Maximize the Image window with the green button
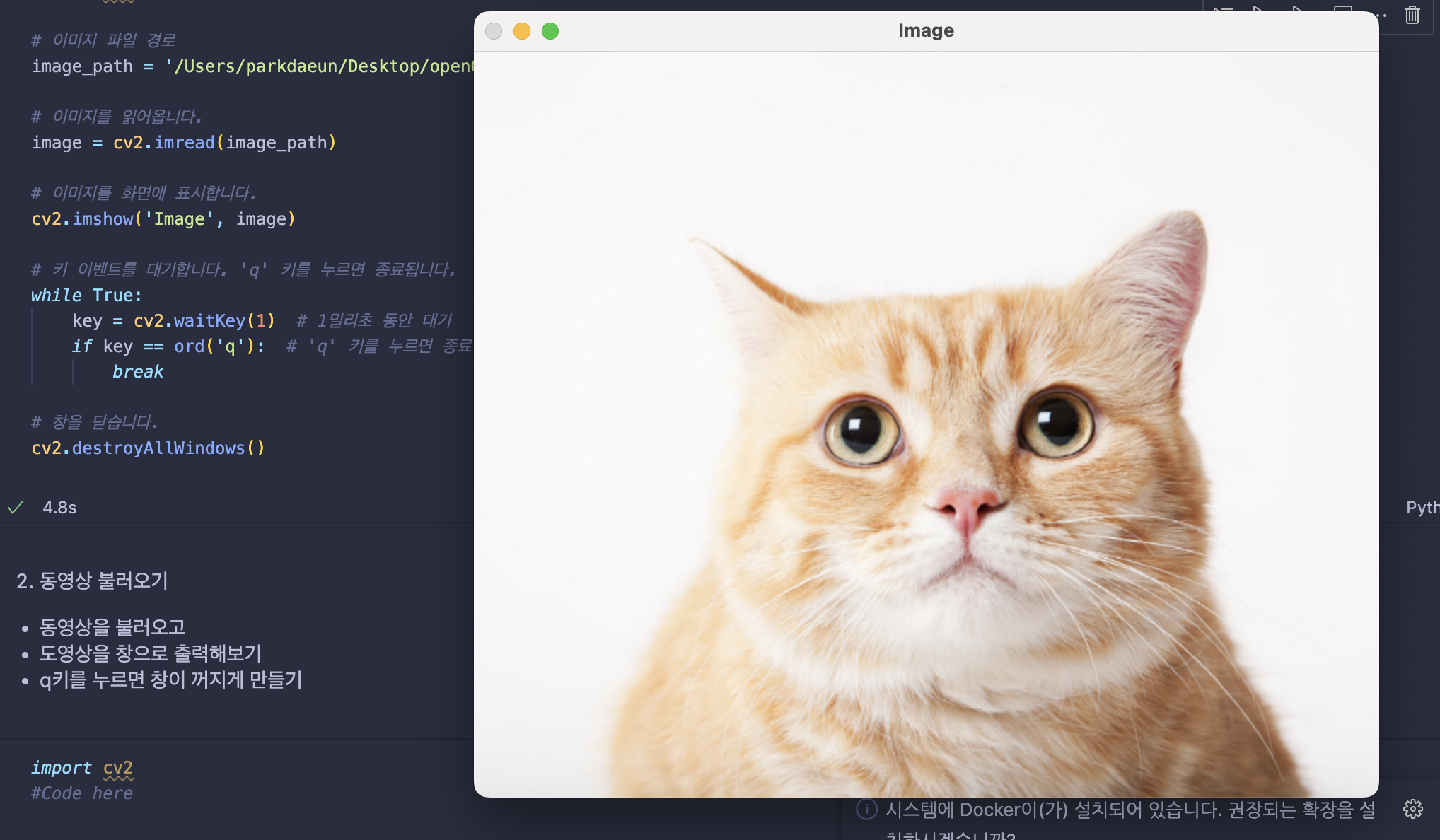The height and width of the screenshot is (840, 1440). click(550, 31)
